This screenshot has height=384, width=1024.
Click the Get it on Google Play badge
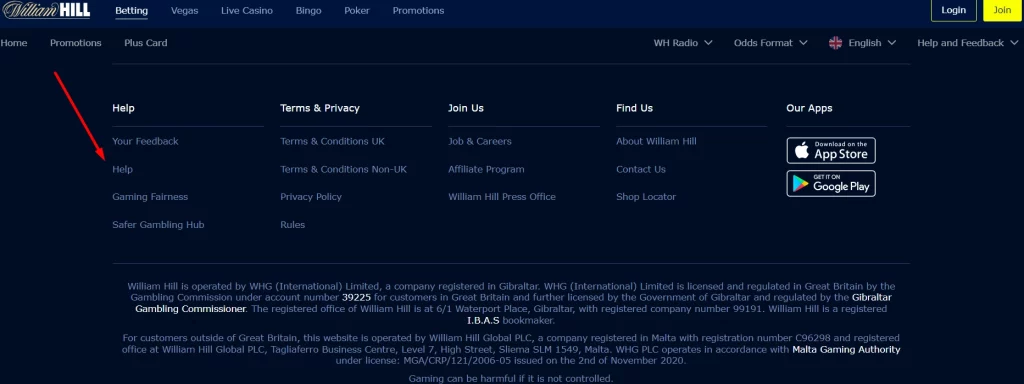[x=831, y=184]
